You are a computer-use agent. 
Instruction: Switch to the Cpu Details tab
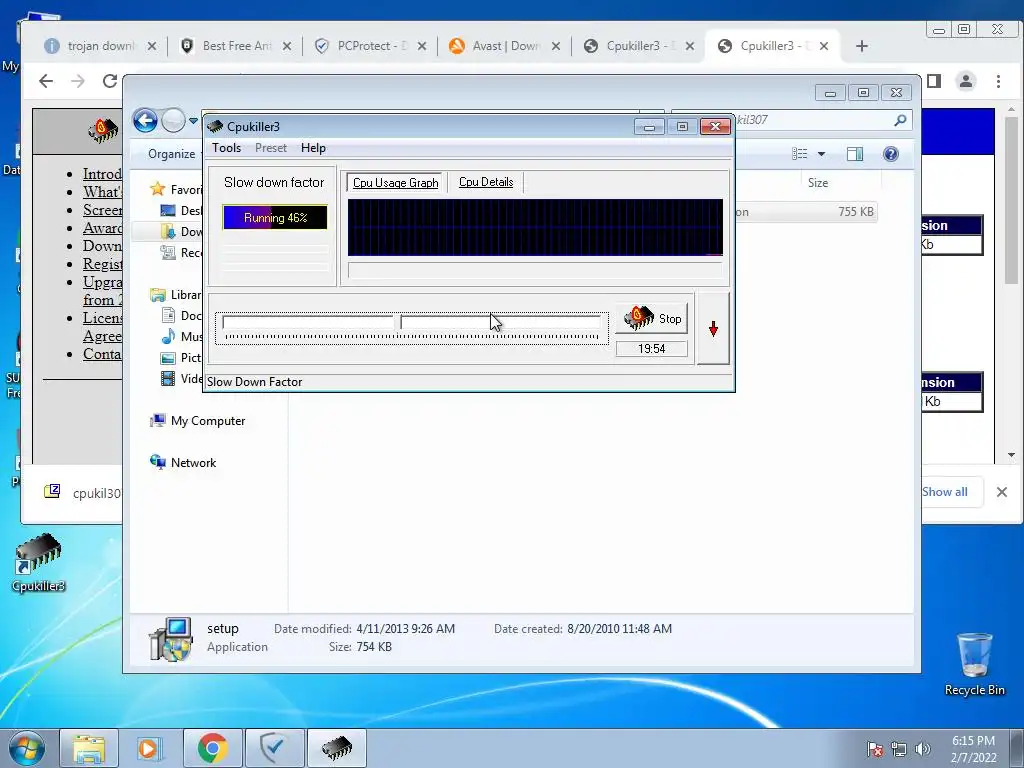pos(486,182)
